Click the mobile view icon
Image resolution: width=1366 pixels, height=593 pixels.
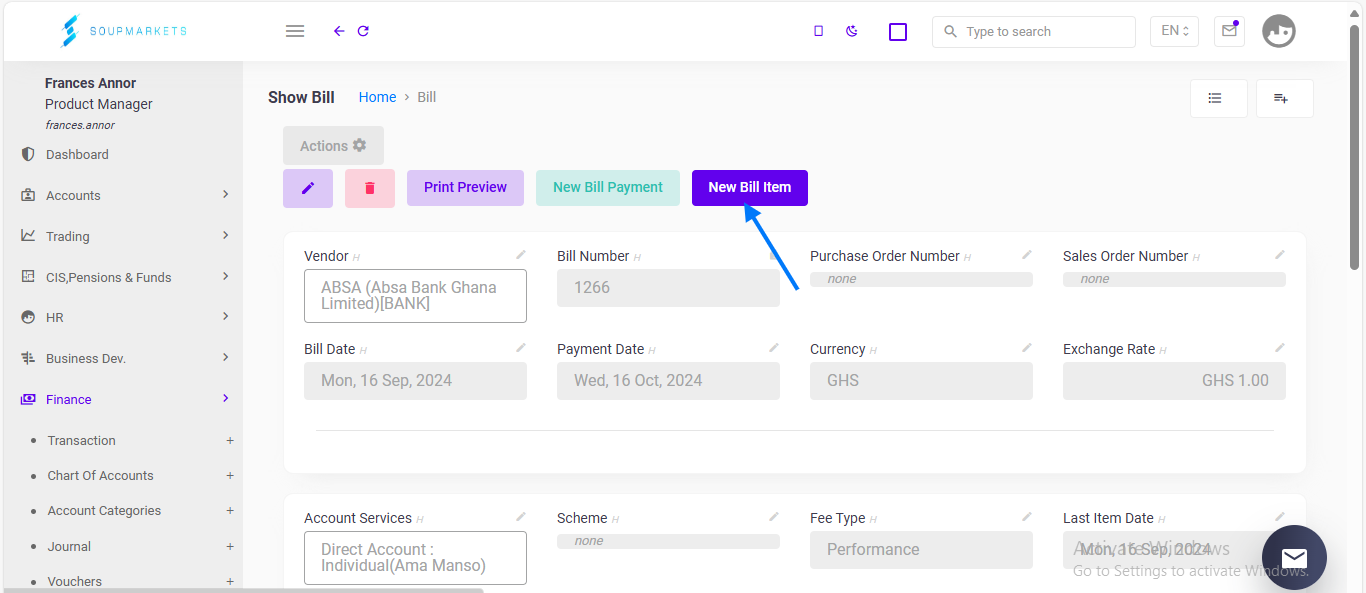pyautogui.click(x=818, y=31)
